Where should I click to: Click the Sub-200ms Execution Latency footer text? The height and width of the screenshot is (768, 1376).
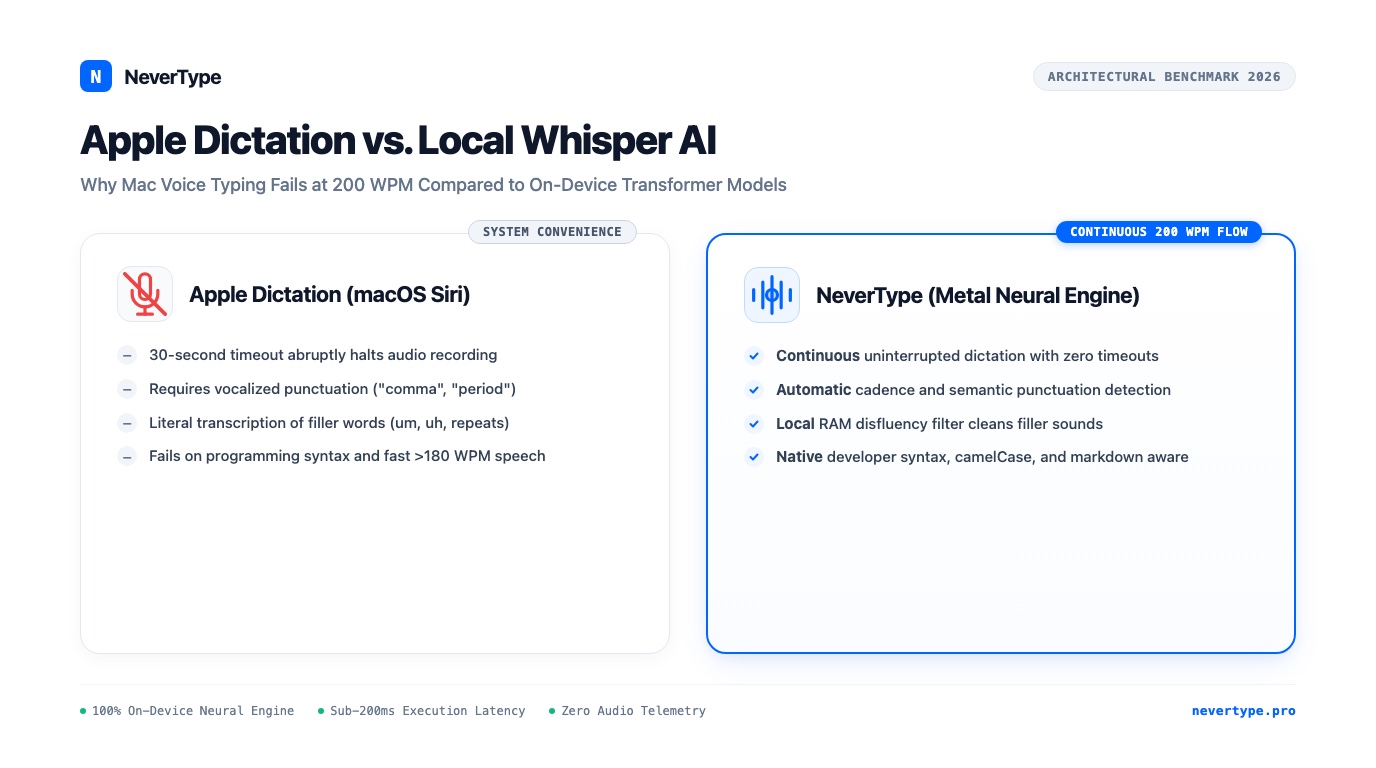(x=428, y=711)
